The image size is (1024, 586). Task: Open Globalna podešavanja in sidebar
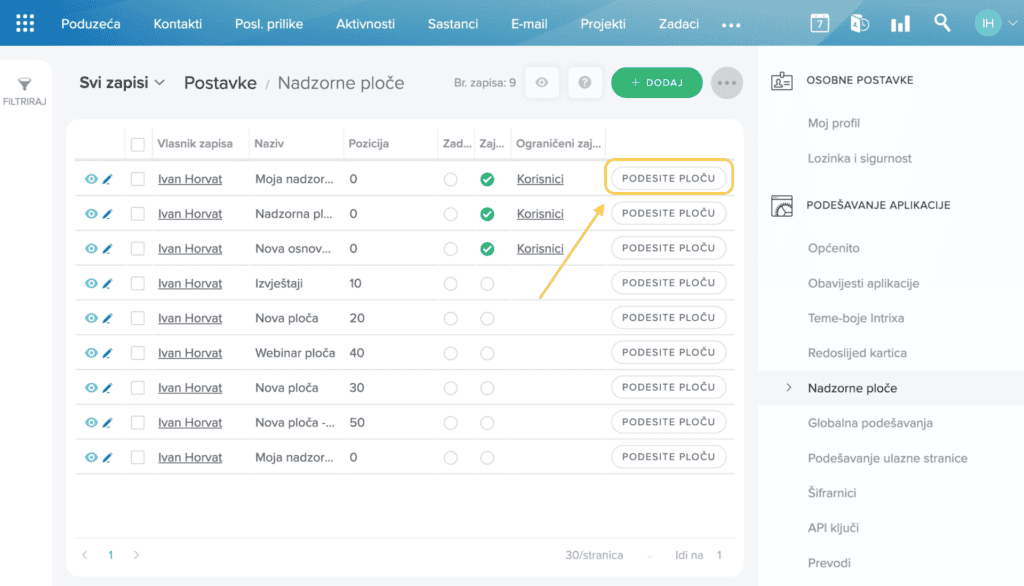tap(870, 423)
